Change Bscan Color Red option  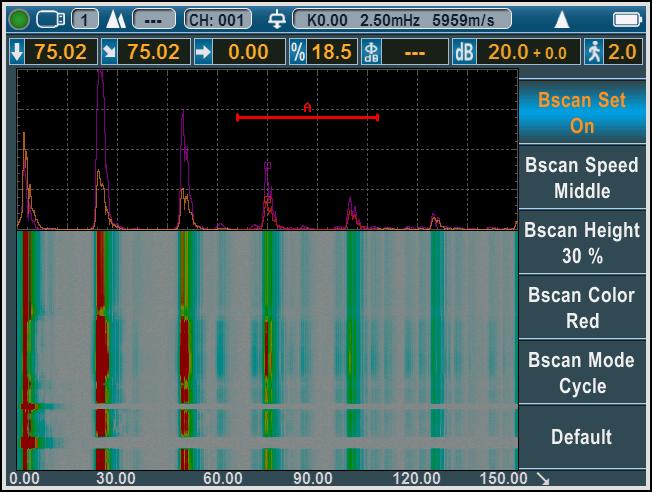tap(582, 308)
